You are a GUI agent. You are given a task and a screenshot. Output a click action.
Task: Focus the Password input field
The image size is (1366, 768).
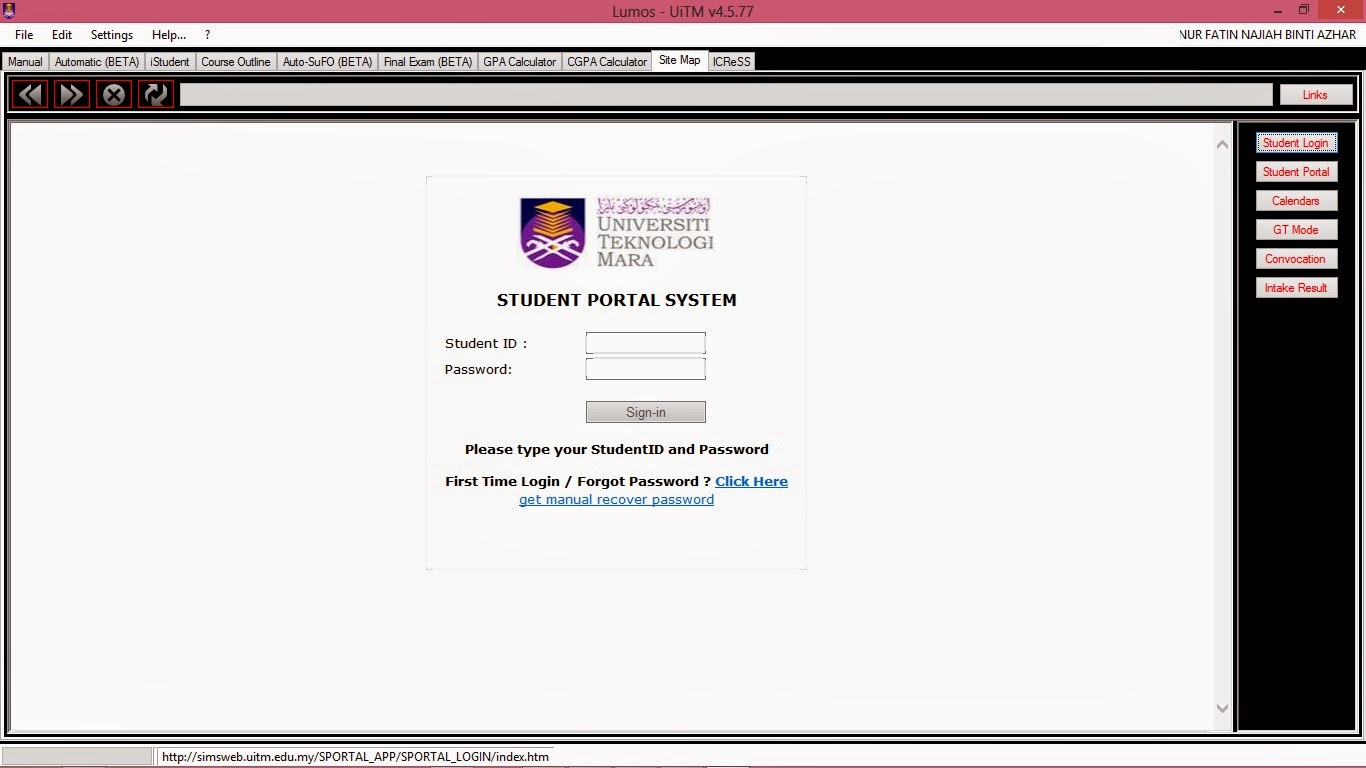coord(646,369)
